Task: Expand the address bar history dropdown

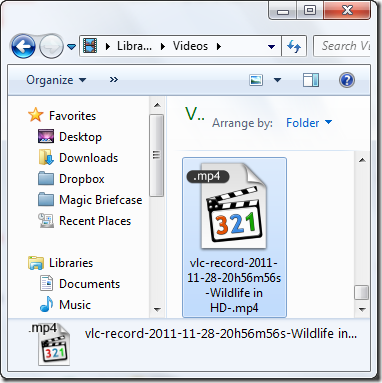Action: coord(272,47)
